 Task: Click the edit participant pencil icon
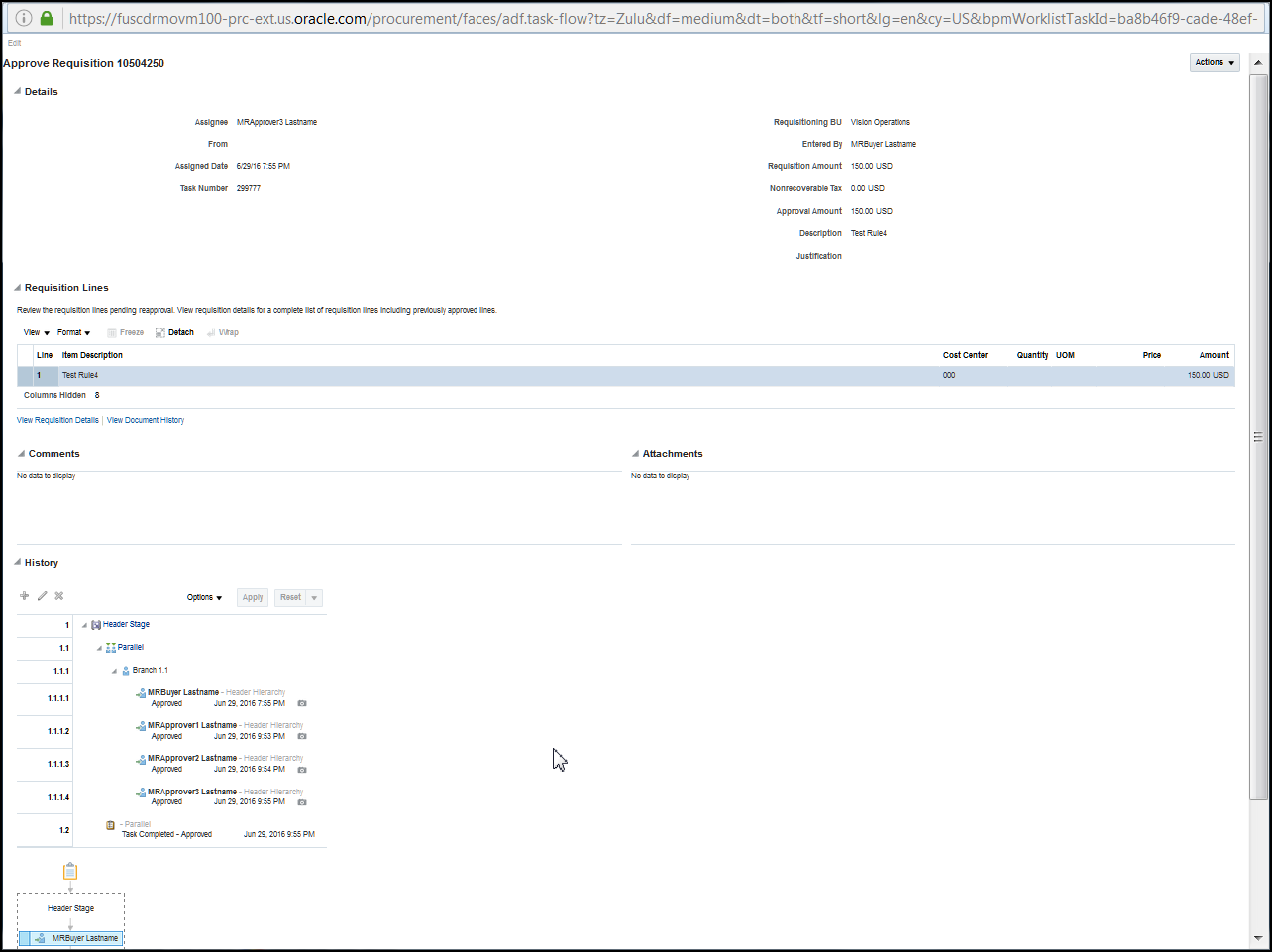click(x=41, y=595)
